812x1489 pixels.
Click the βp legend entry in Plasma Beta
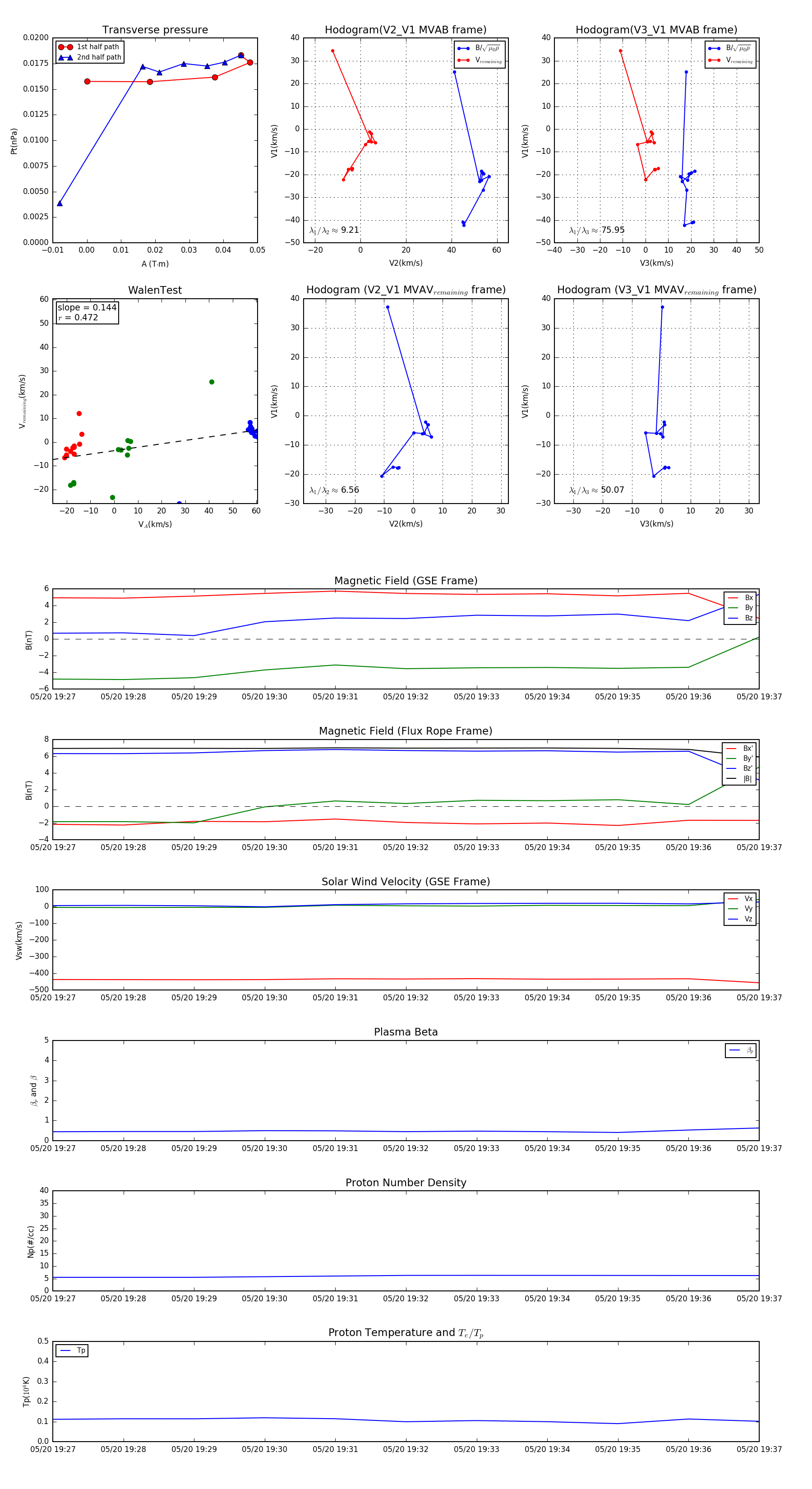742,1050
